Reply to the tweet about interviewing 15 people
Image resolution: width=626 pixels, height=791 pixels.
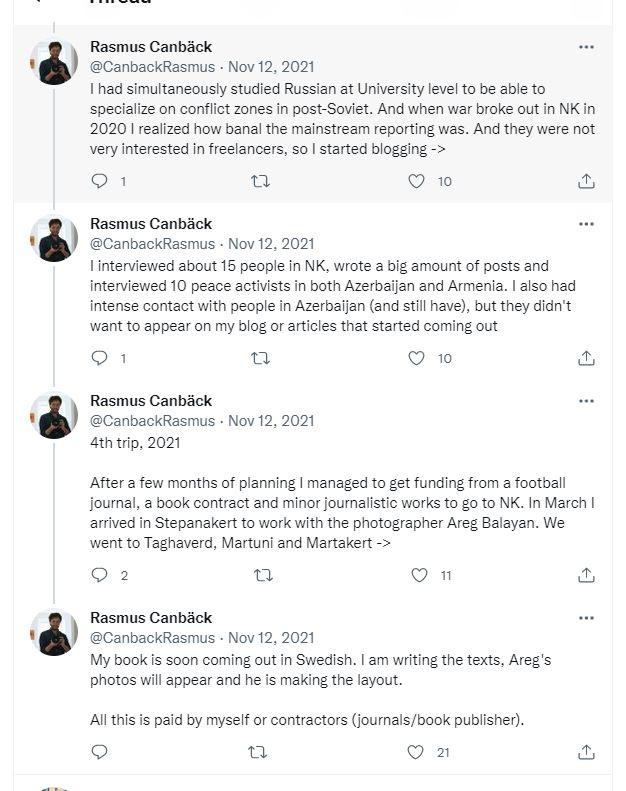(x=100, y=358)
